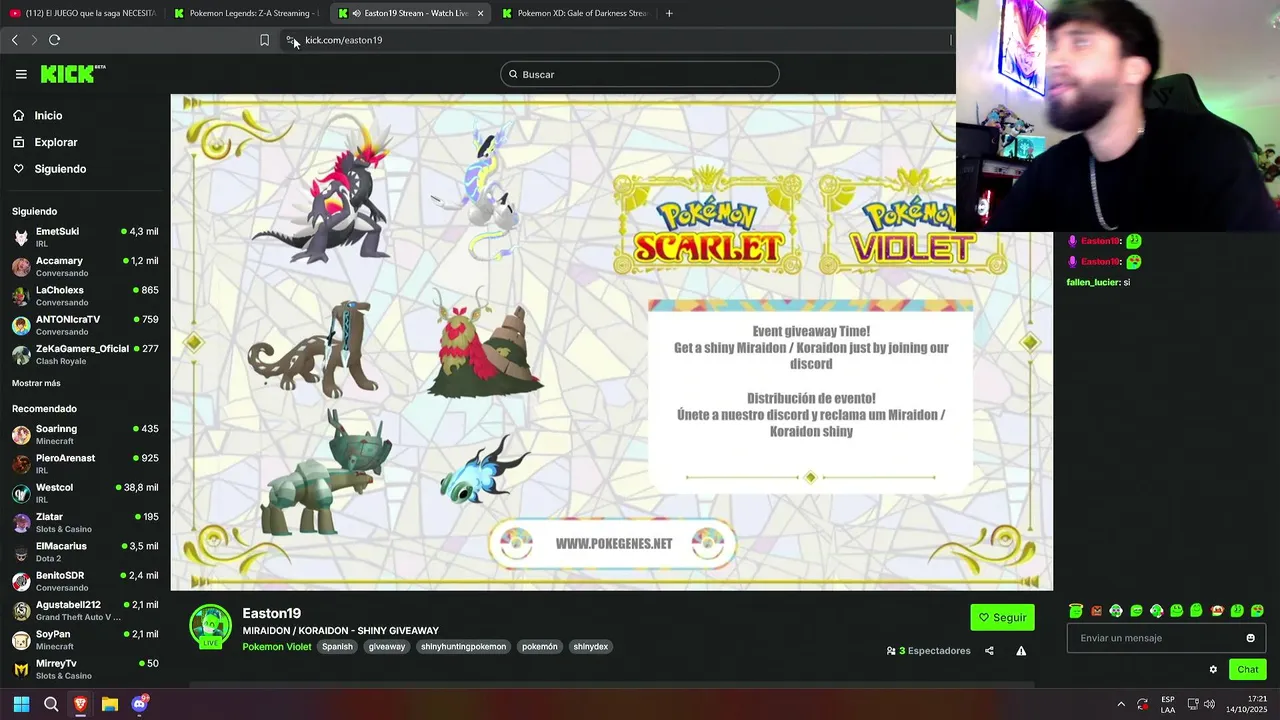1280x720 pixels.
Task: Switch ESP LAA keyboard language
Action: (1168, 704)
